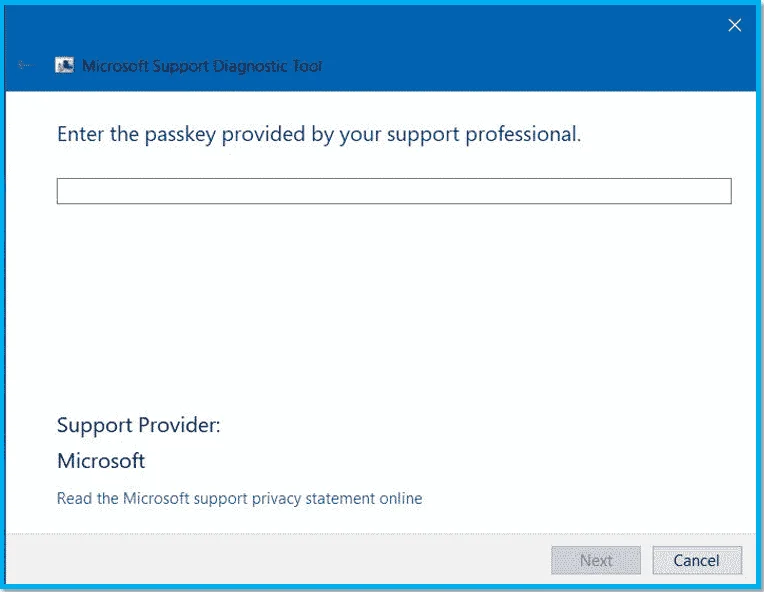Open the Microsoft support privacy statement link
The image size is (764, 592).
(x=239, y=498)
